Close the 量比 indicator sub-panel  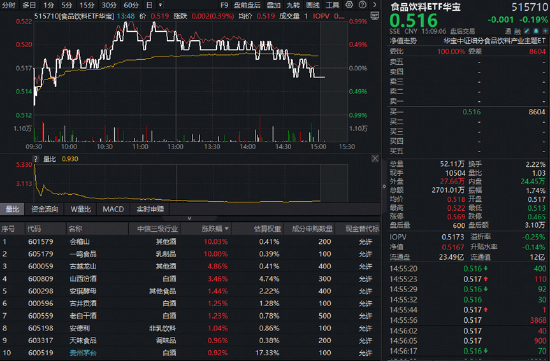pos(375,159)
